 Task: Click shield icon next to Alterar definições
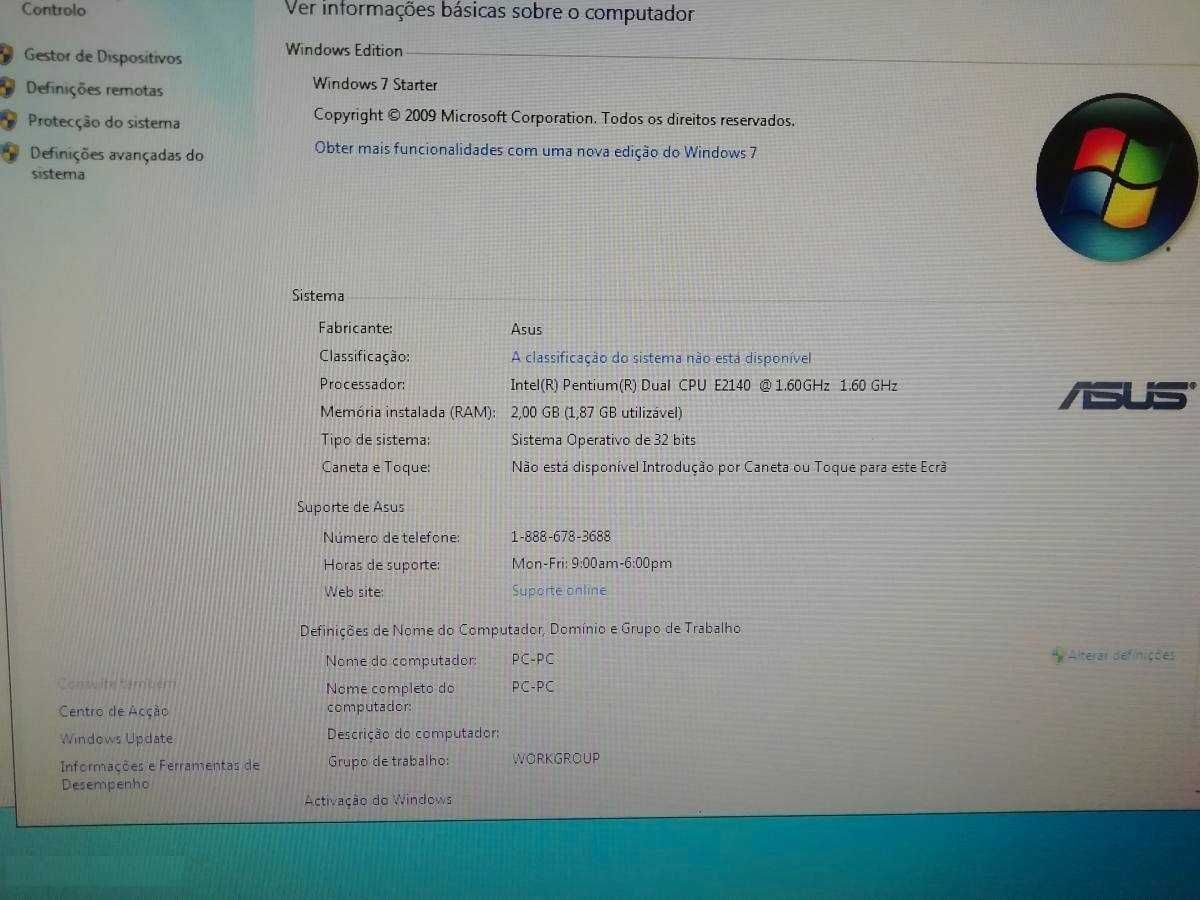click(x=1058, y=656)
